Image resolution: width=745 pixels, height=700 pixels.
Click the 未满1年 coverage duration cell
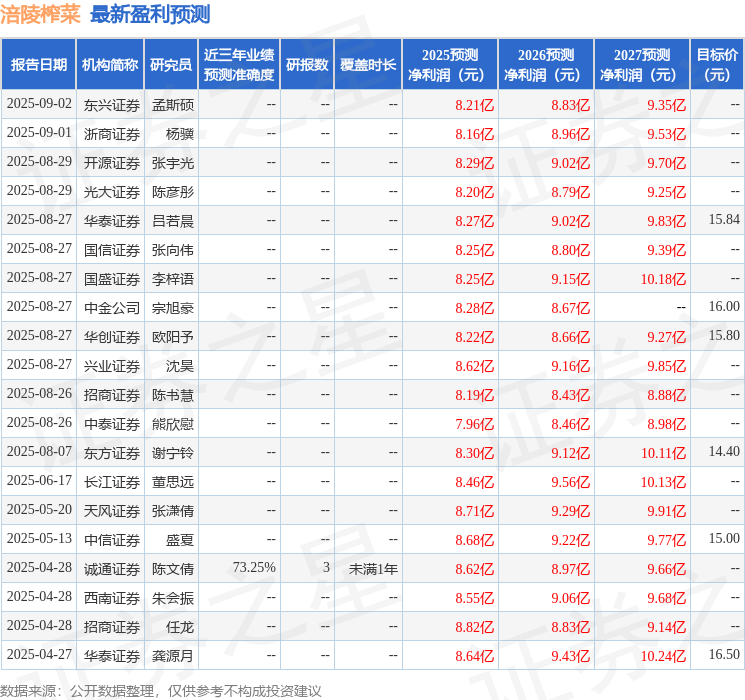pos(373,568)
